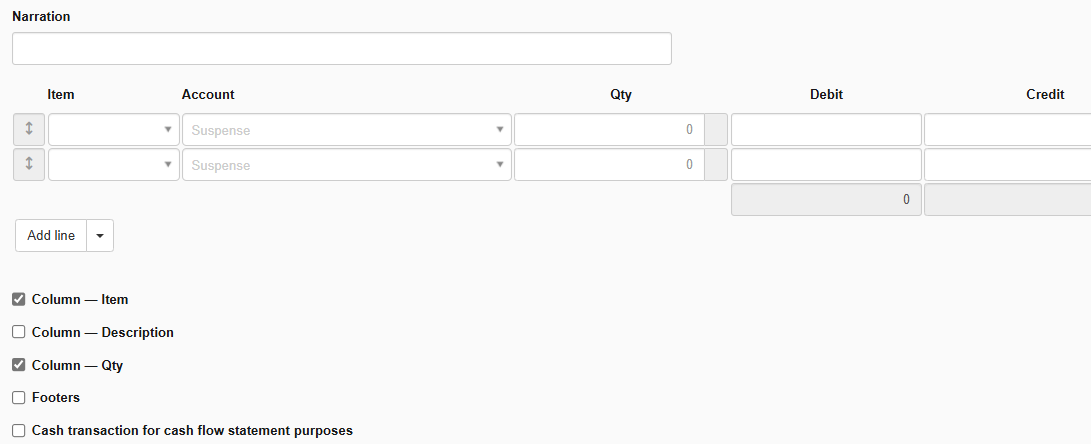Click the first row's Credit field
Image resolution: width=1091 pixels, height=444 pixels.
[x=1007, y=129]
